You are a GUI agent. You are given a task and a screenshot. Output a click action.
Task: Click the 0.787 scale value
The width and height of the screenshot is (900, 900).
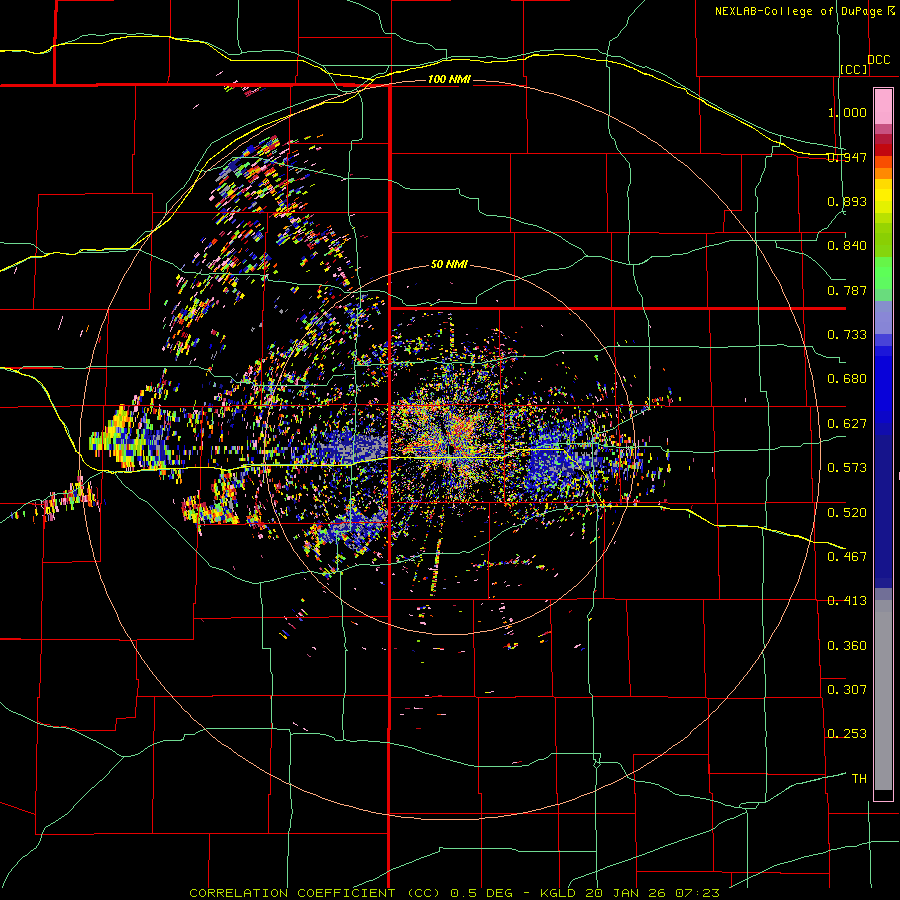click(847, 290)
